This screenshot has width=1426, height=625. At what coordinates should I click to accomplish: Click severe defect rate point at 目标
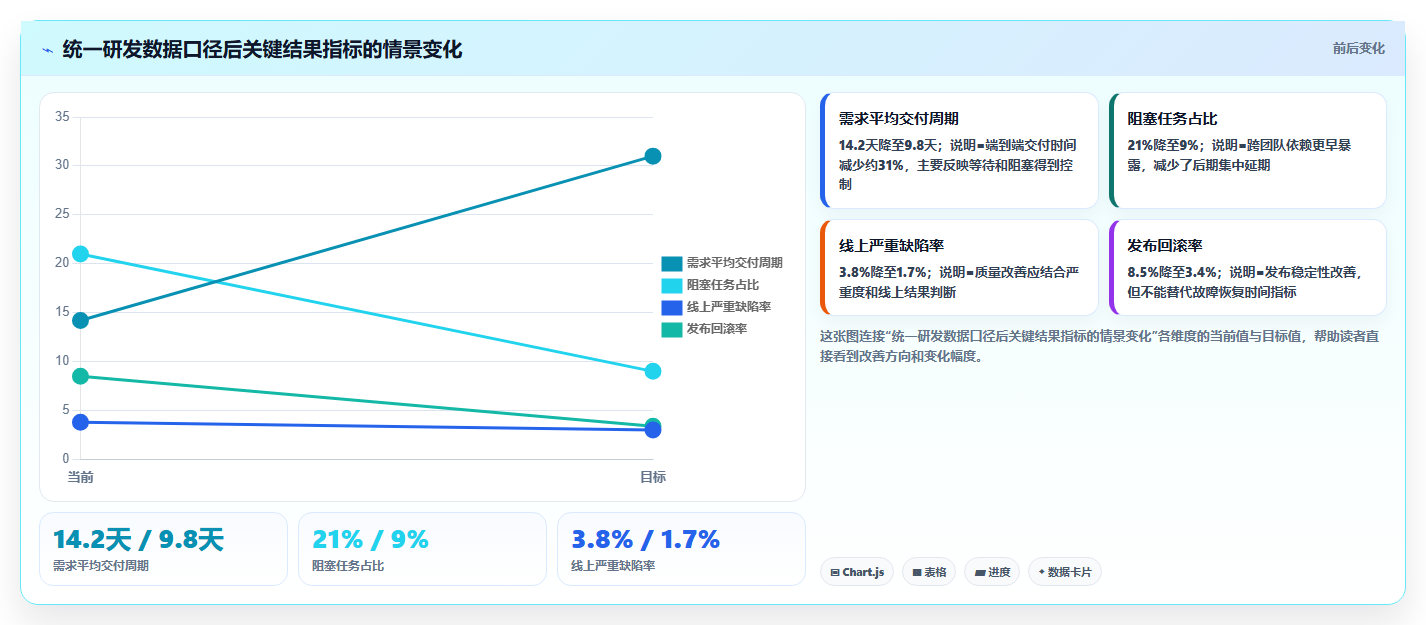point(653,430)
